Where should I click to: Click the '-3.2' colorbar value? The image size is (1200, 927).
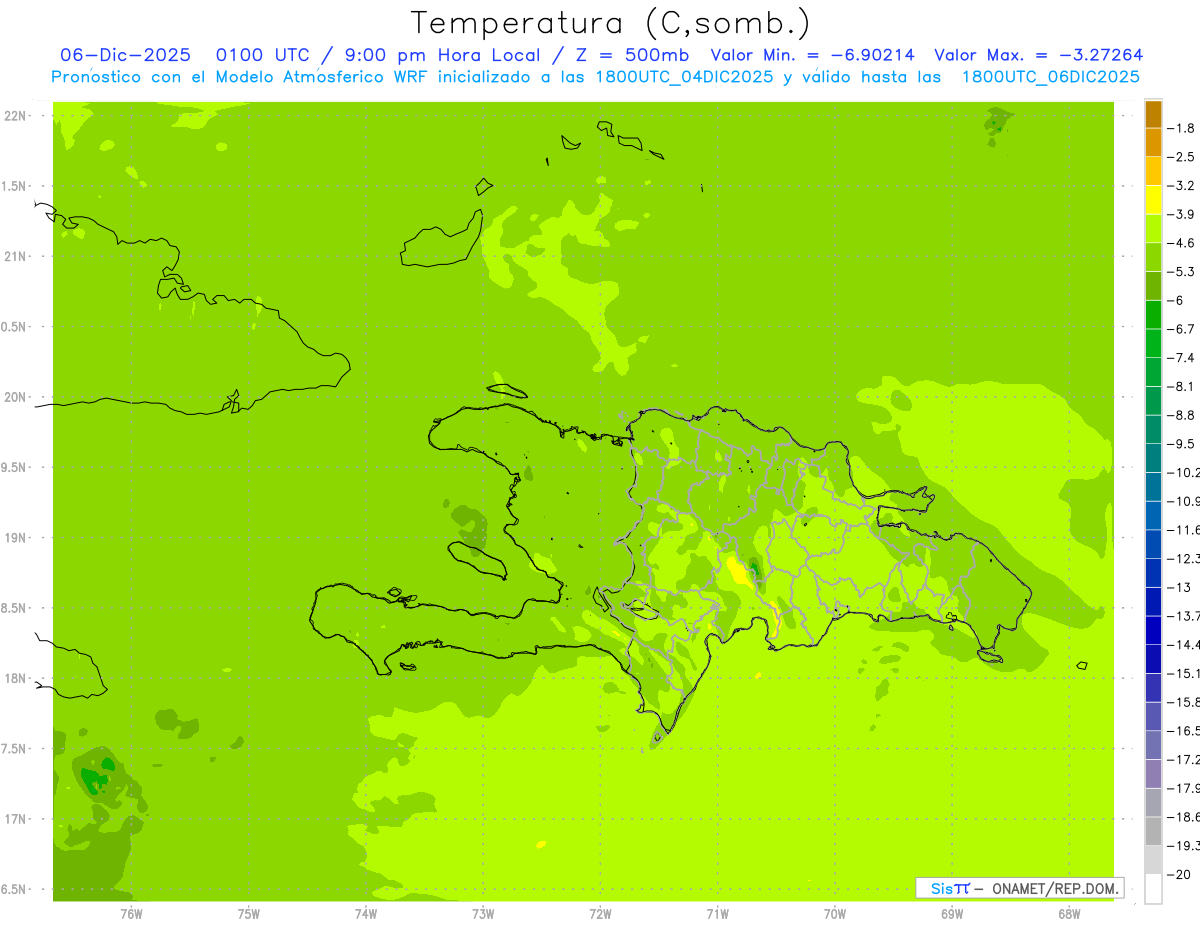pos(1182,186)
